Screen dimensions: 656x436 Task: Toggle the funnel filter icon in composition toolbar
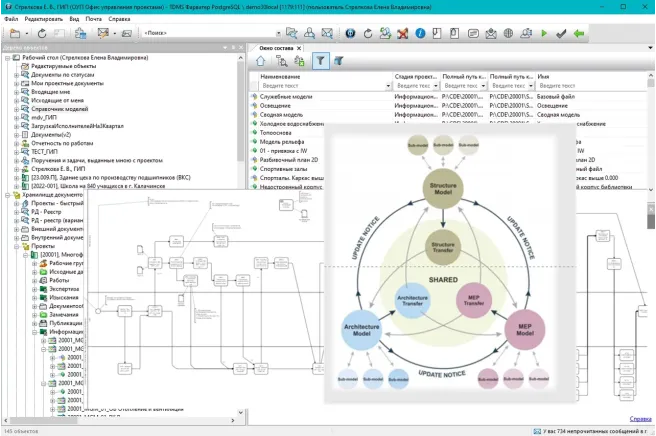coord(320,61)
